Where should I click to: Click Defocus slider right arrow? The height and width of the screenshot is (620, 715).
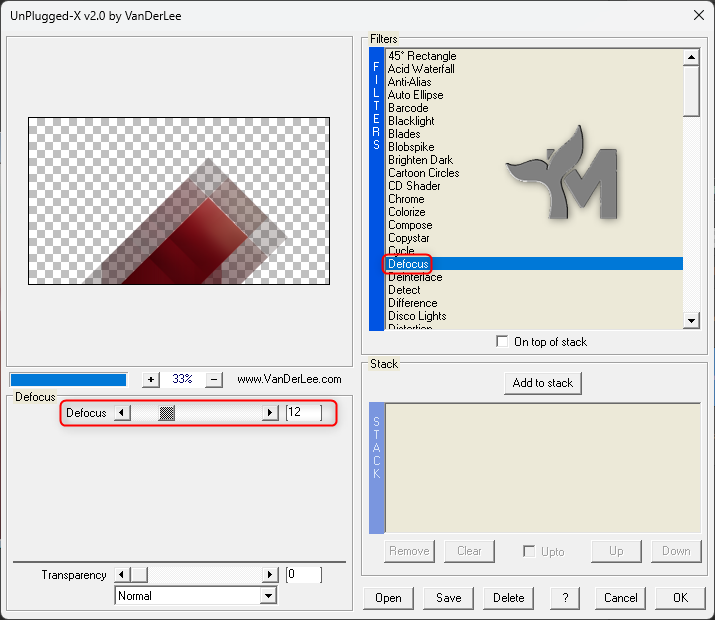270,413
